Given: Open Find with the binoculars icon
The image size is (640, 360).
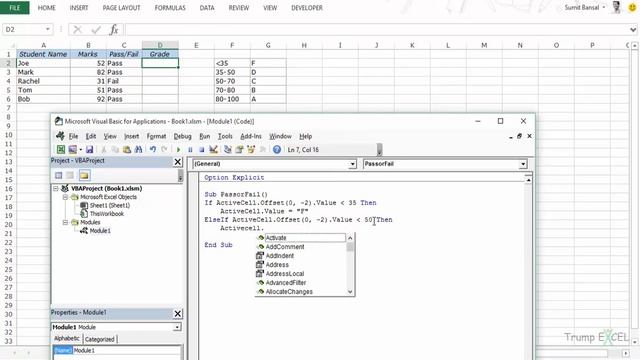Looking at the screenshot, I should click(x=138, y=150).
